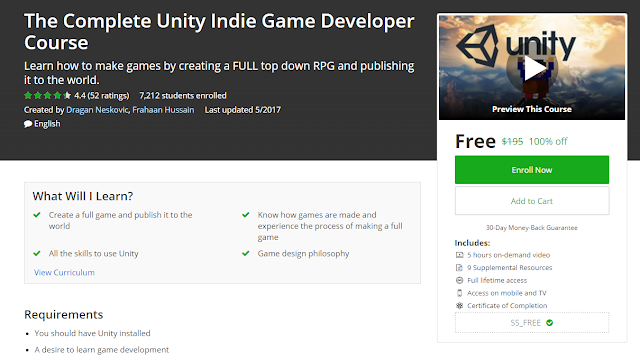Click the Supplemental Resources document icon
This screenshot has height=361, width=640.
460,267
